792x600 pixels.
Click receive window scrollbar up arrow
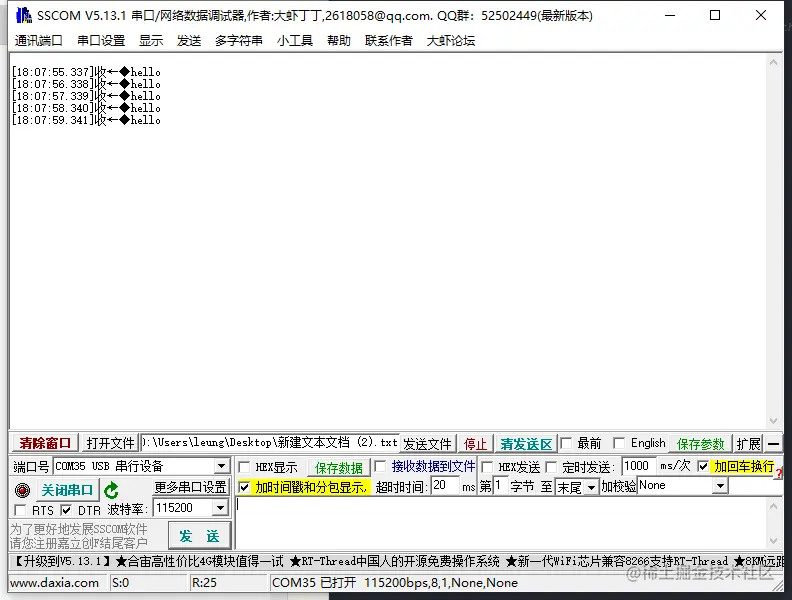click(x=773, y=63)
